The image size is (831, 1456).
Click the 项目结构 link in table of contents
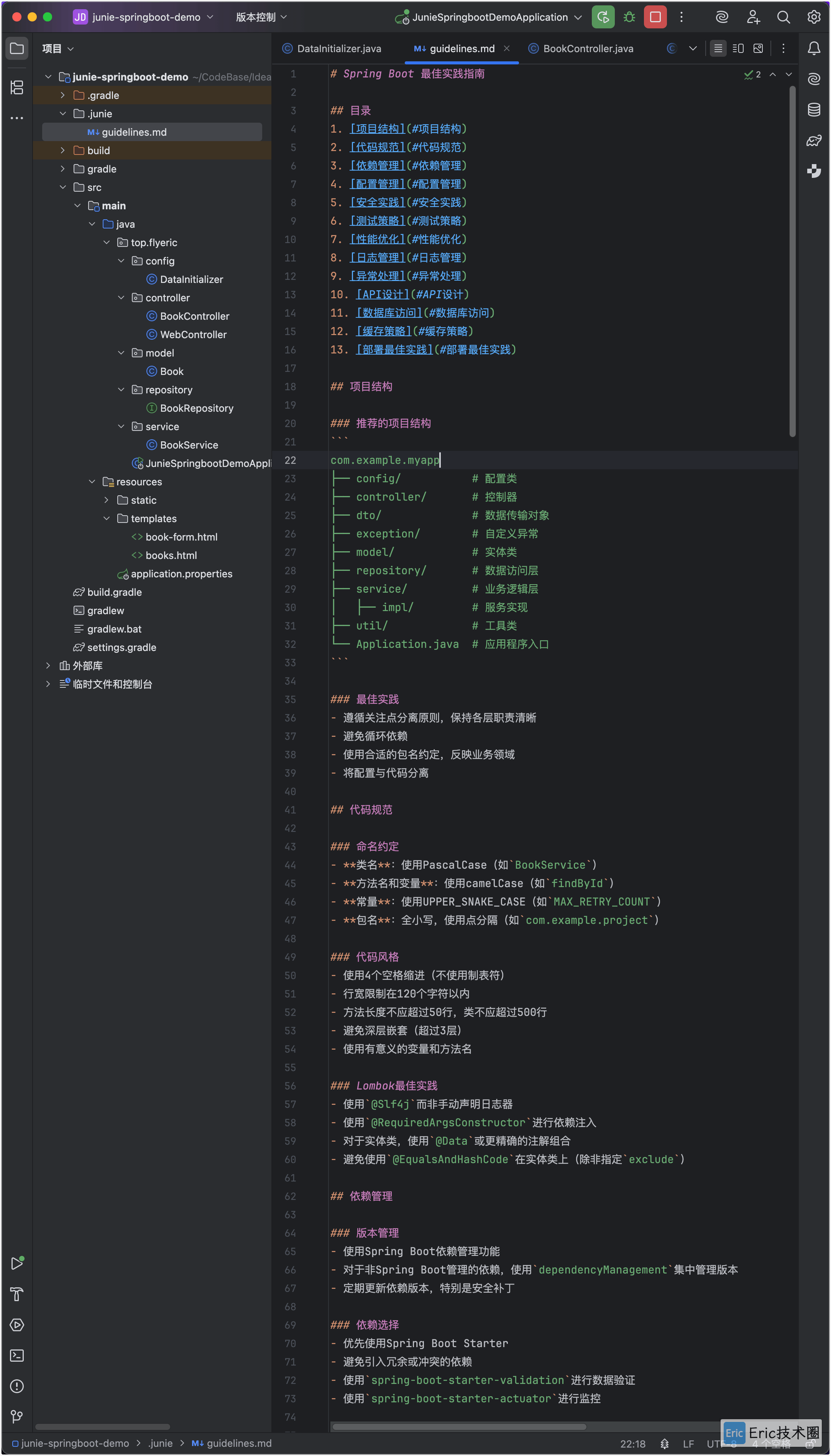377,128
